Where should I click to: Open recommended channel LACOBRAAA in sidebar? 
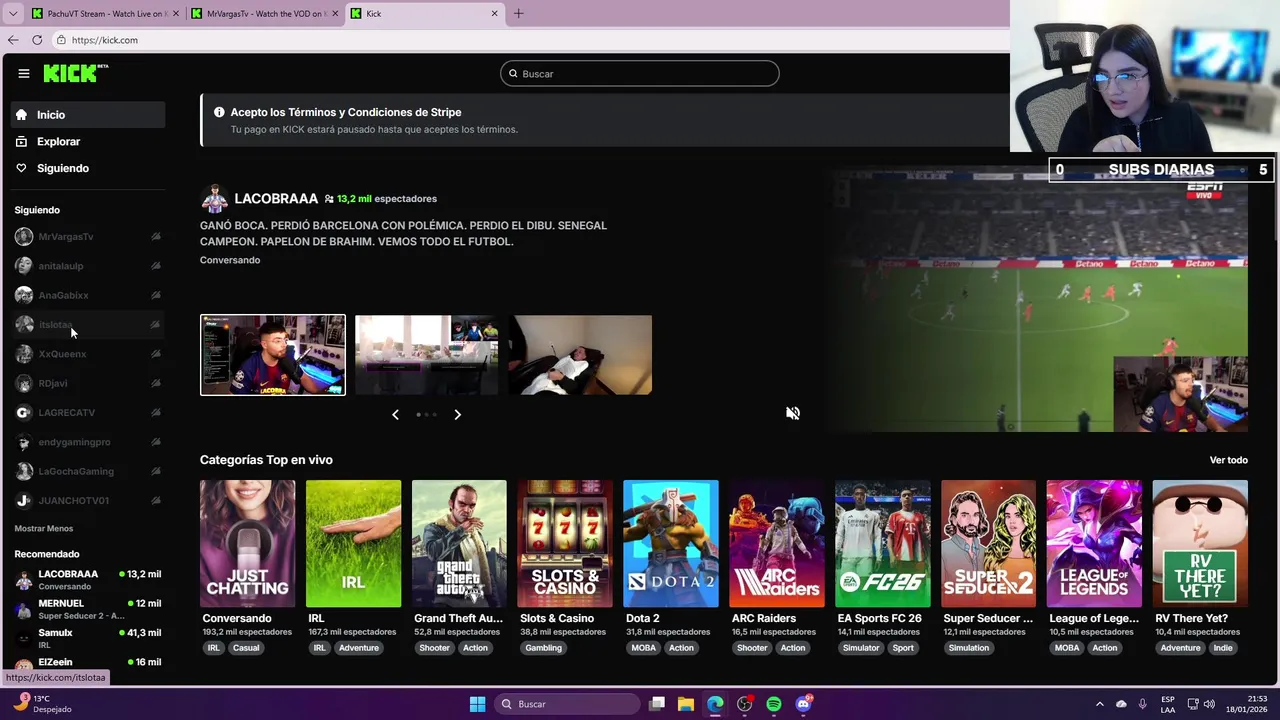88,580
